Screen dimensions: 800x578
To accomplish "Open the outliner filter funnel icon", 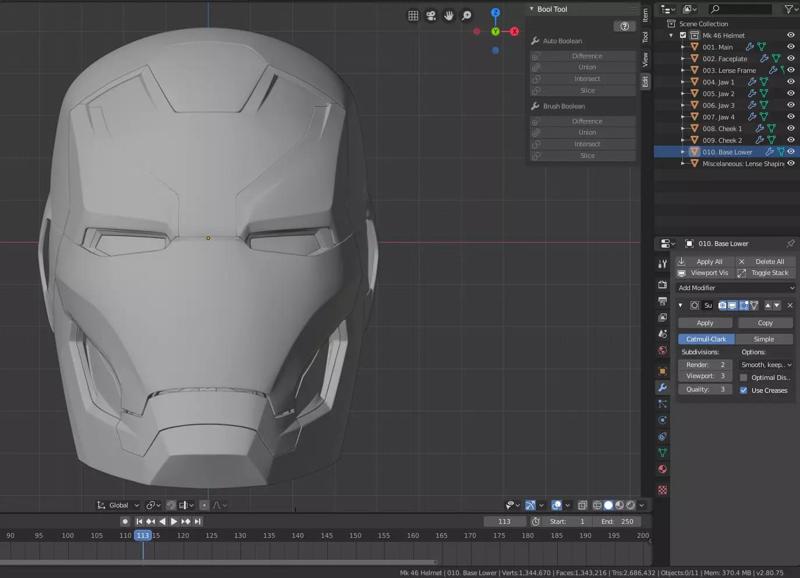I will click(788, 8).
